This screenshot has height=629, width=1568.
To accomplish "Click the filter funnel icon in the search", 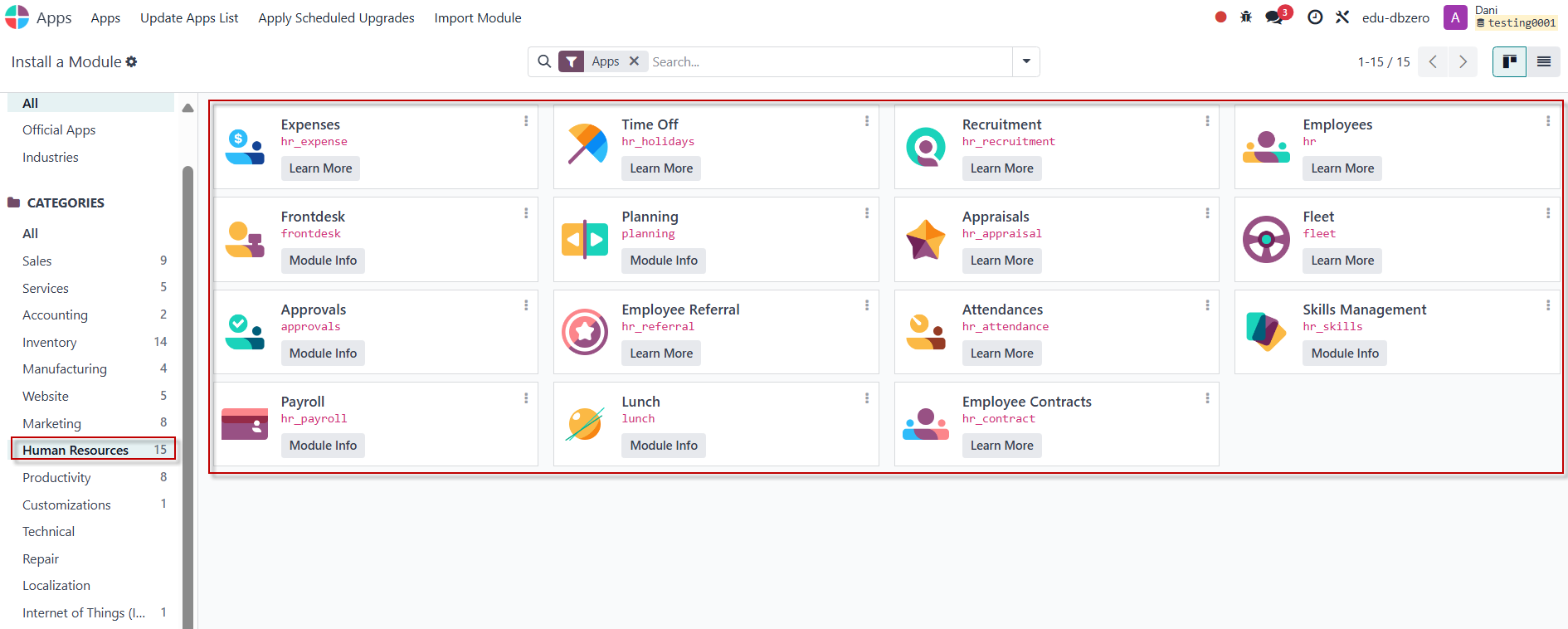I will tap(572, 61).
